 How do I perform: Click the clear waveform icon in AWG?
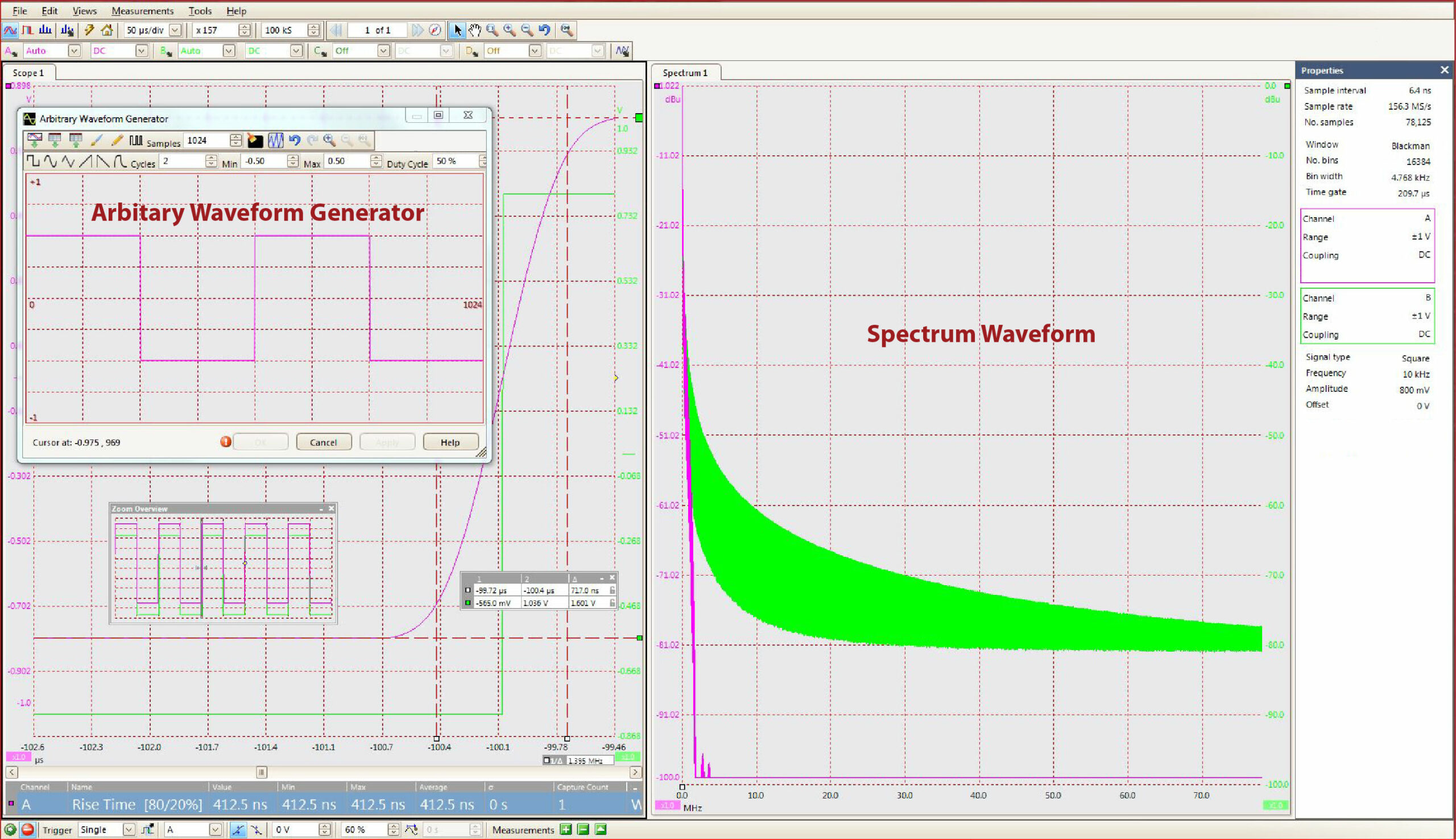point(255,140)
